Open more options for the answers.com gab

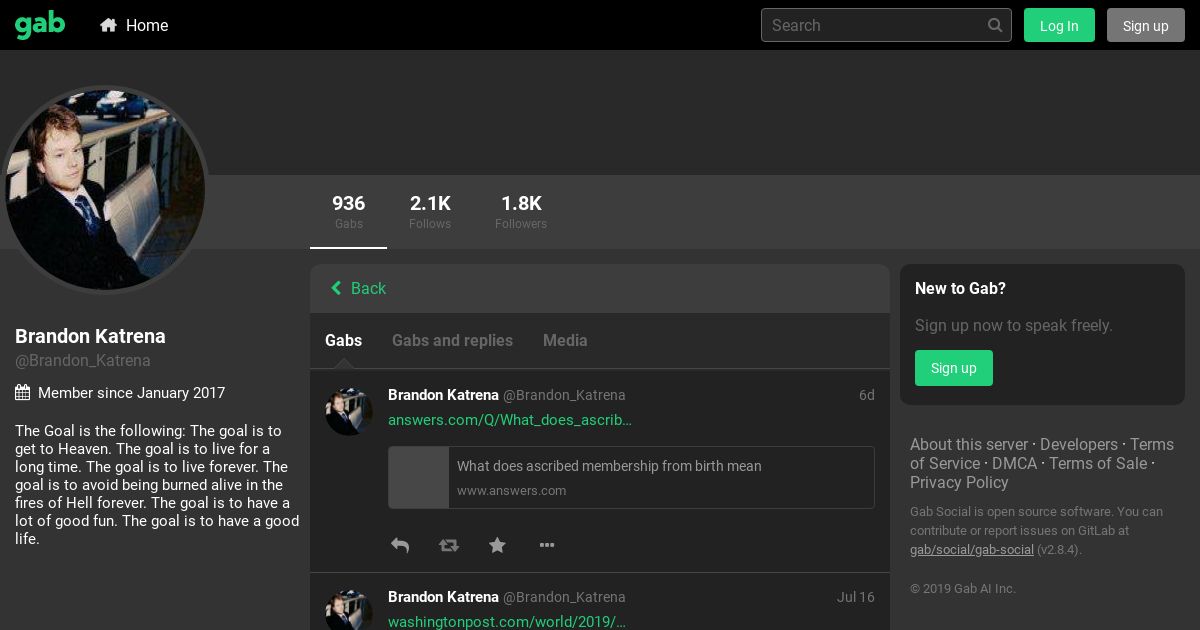tap(547, 545)
